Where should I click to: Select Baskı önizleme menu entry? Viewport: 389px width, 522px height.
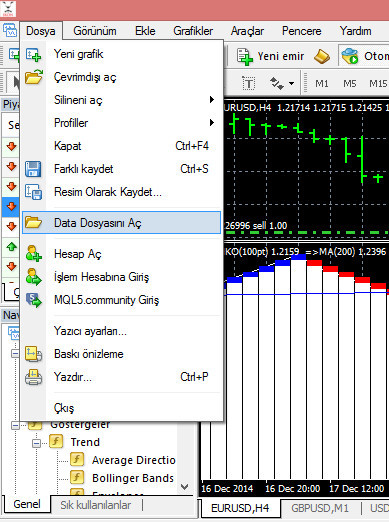121,354
